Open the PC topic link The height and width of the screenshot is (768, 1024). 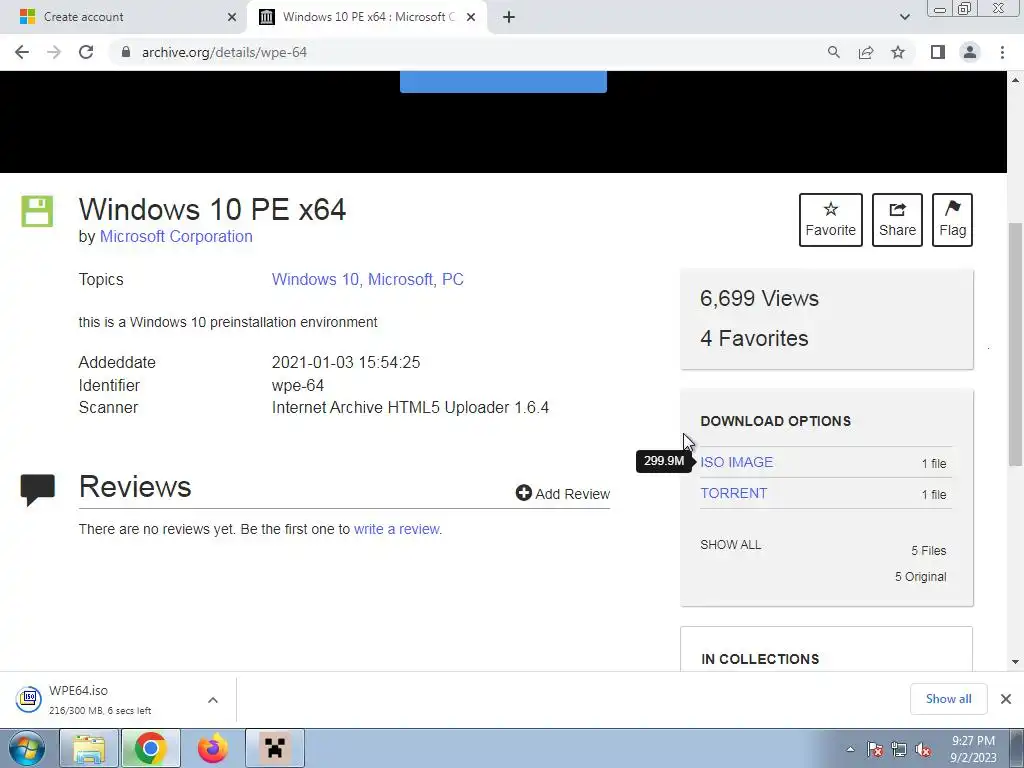coord(453,280)
